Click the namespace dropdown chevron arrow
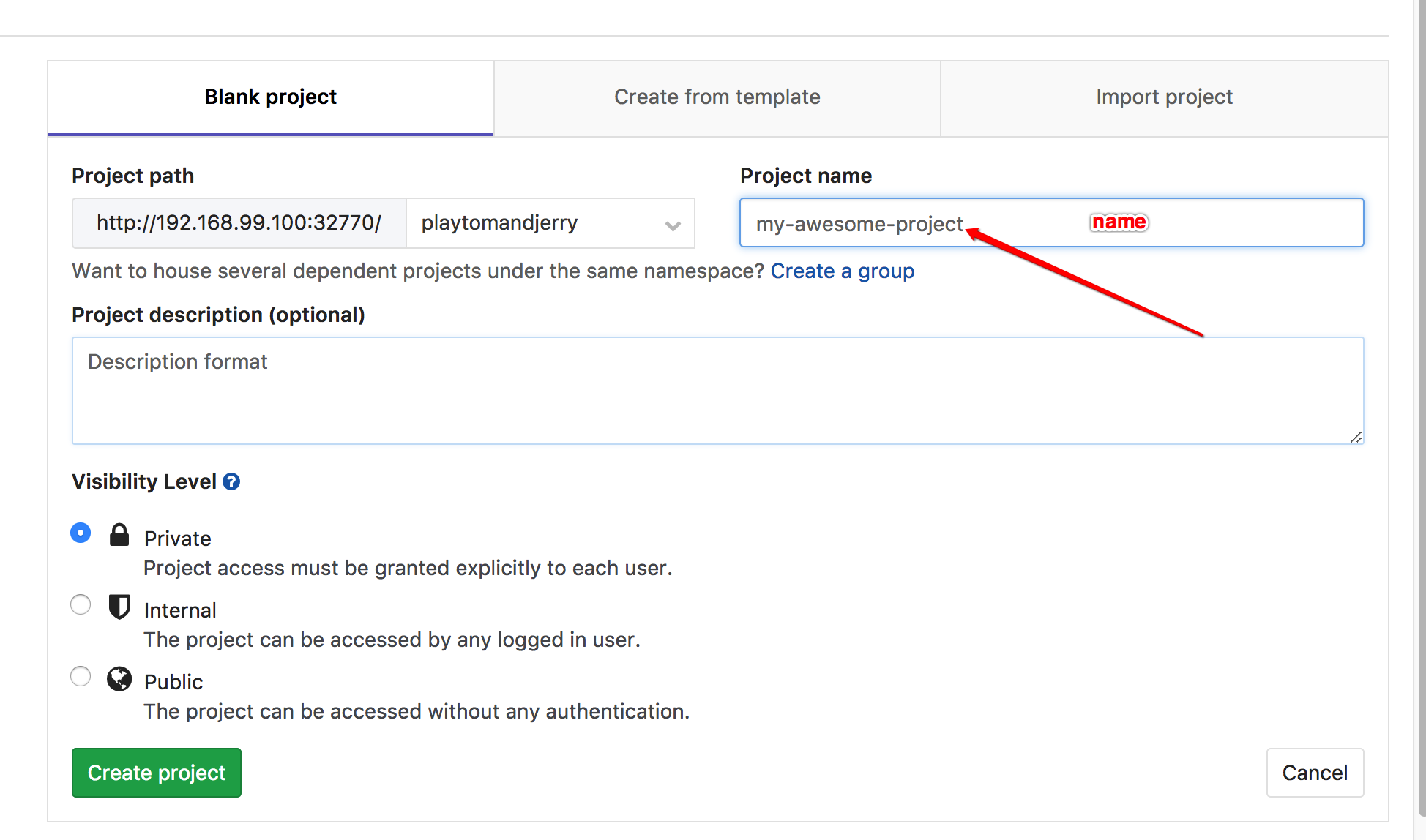Screen dimensions: 1426x840 pos(673,225)
